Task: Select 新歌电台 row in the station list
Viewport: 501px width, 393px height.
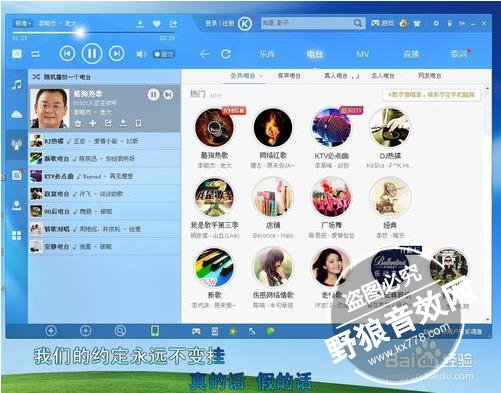Action: point(104,159)
